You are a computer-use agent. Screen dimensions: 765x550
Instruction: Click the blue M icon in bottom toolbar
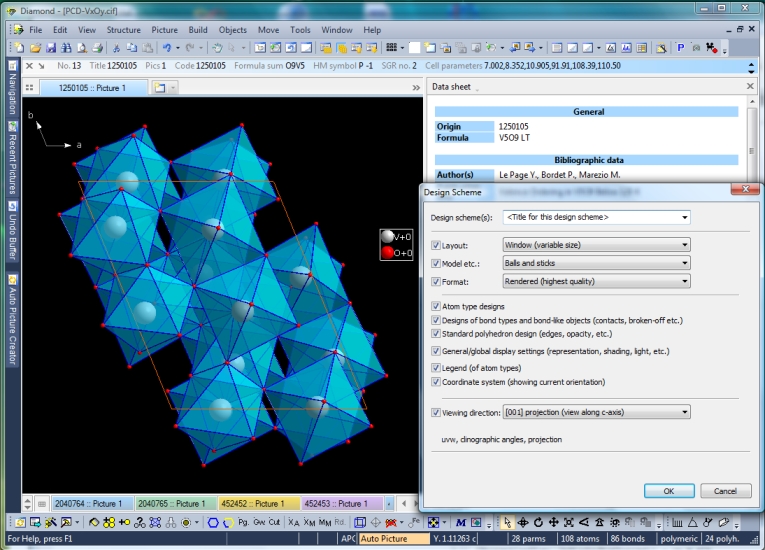461,522
